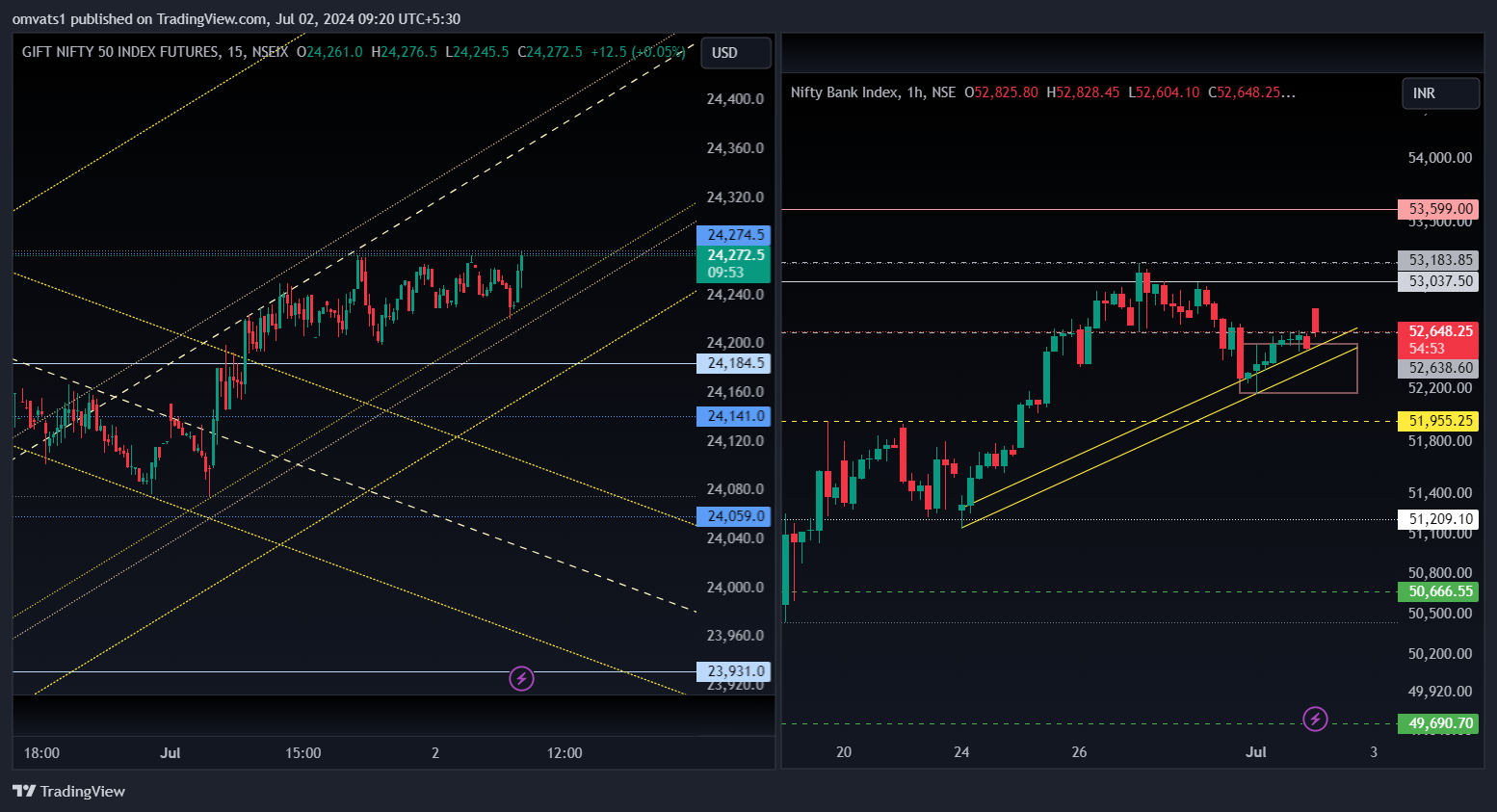Screen dimensions: 1497x812
Task: Click the 12:00 time axis label
Action: pos(565,753)
